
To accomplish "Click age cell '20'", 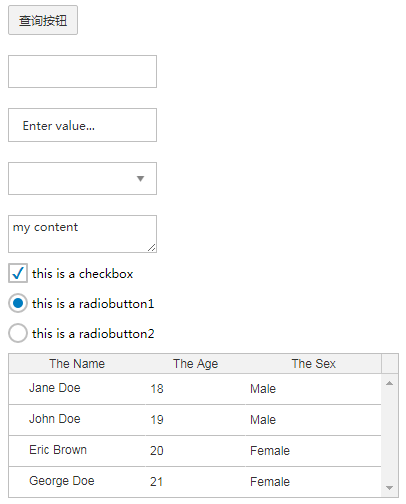I will pyautogui.click(x=195, y=451).
